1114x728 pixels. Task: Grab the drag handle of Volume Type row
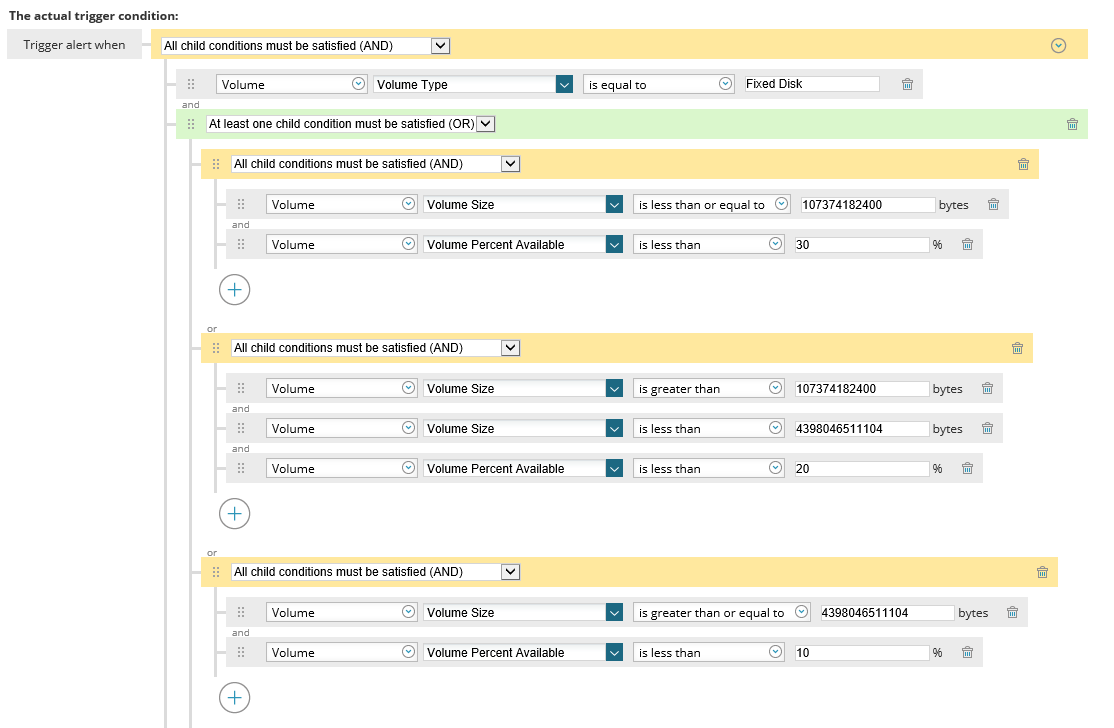[x=191, y=85]
